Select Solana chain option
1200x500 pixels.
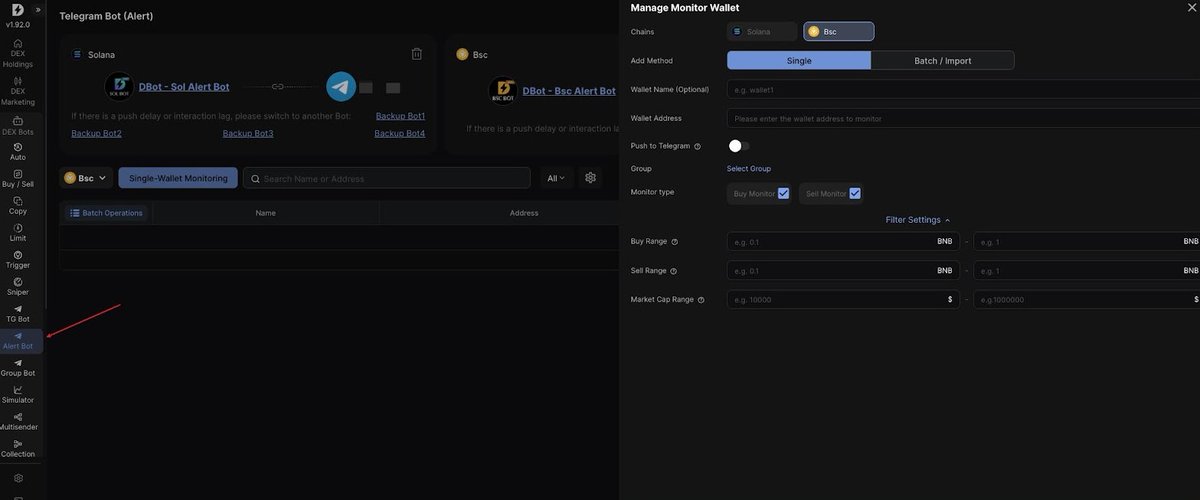[762, 32]
